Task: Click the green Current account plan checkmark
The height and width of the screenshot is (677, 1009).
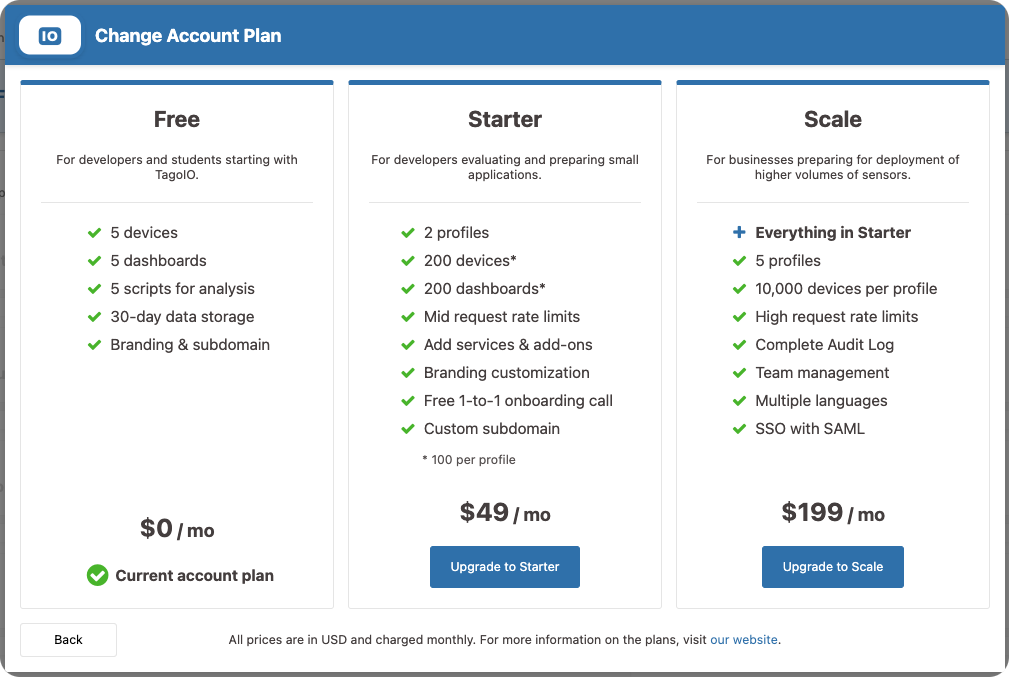Action: coord(98,575)
